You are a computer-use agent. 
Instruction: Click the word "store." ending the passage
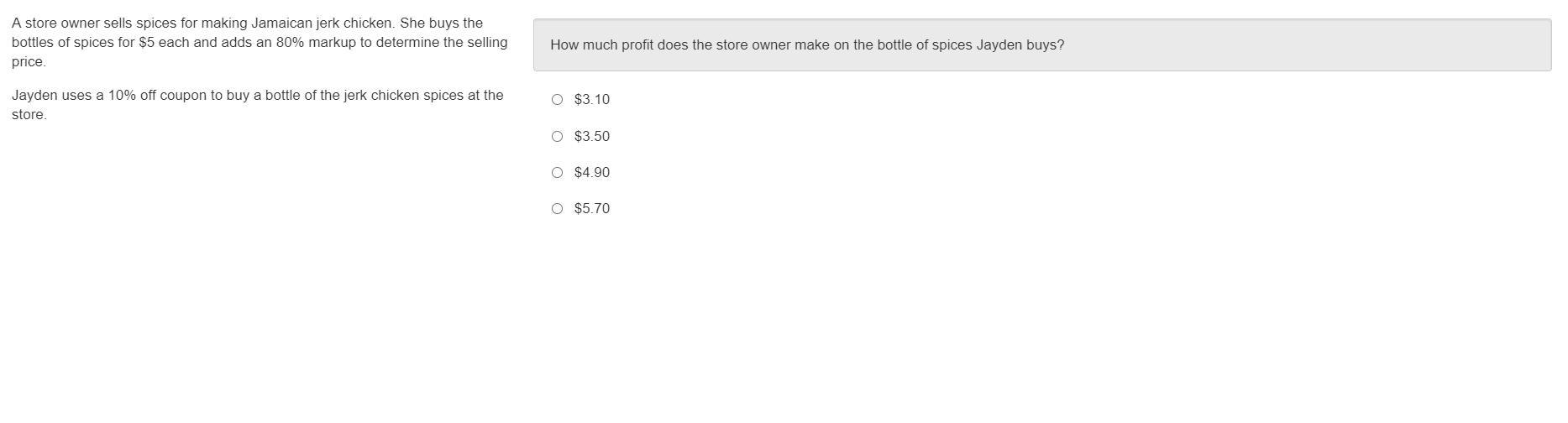tap(29, 115)
